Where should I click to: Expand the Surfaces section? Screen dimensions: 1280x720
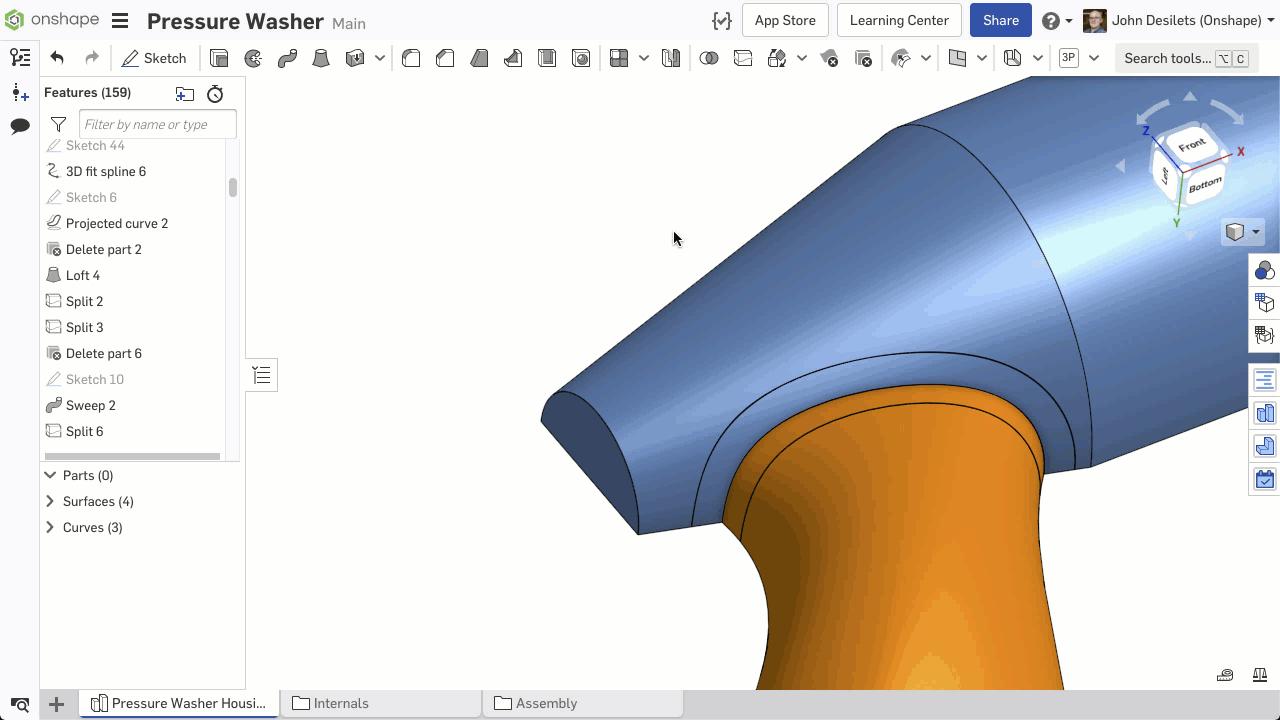coord(50,501)
